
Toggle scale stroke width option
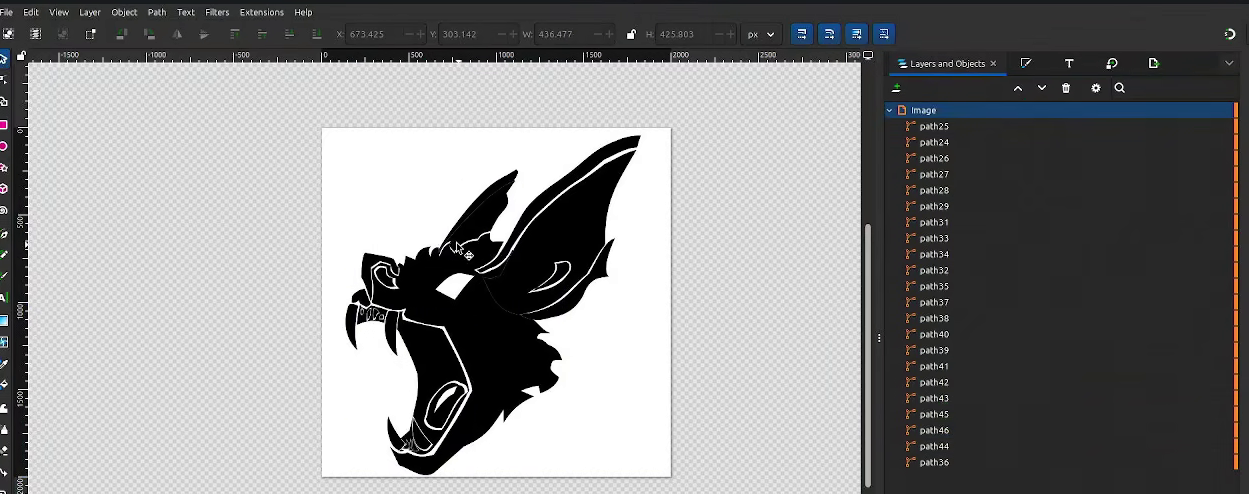[801, 34]
